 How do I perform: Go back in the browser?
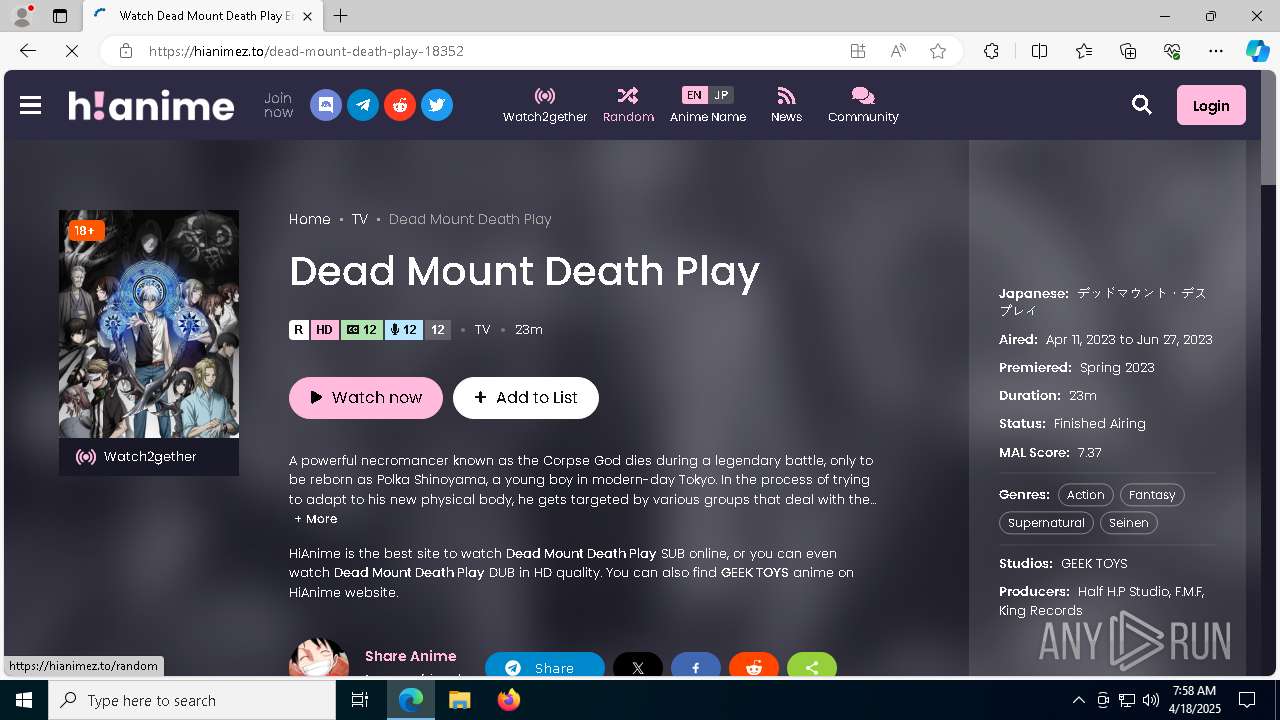(28, 51)
